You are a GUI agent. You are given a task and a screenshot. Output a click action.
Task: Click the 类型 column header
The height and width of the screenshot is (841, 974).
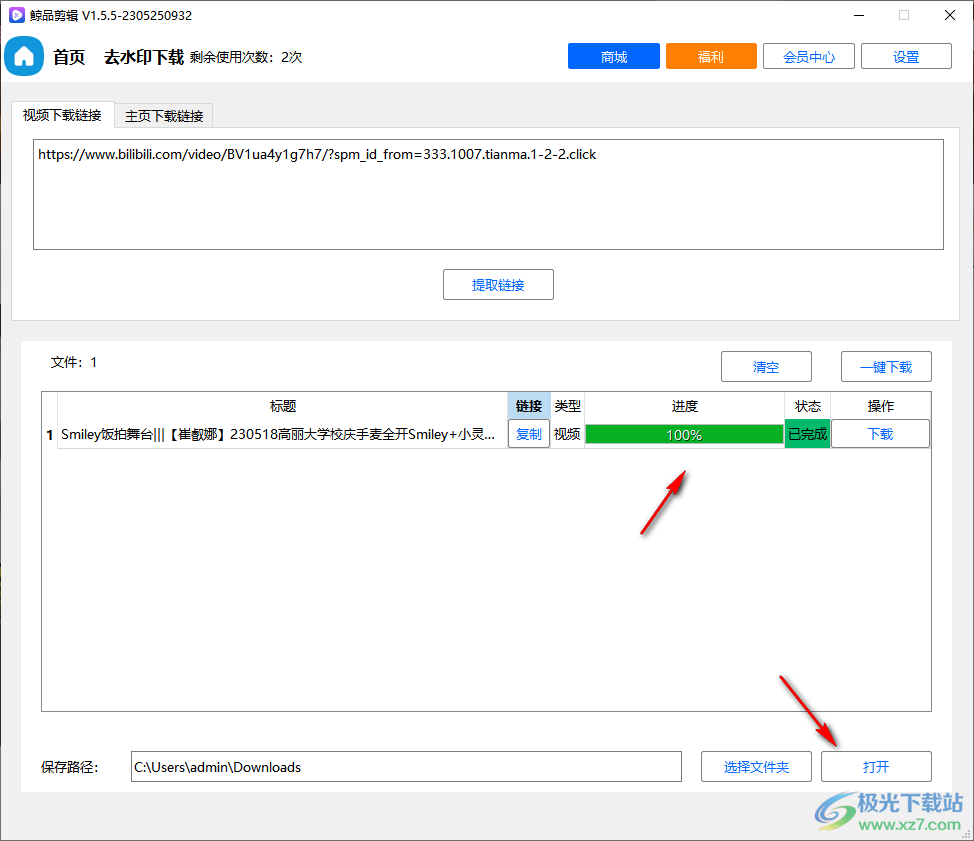pos(567,406)
